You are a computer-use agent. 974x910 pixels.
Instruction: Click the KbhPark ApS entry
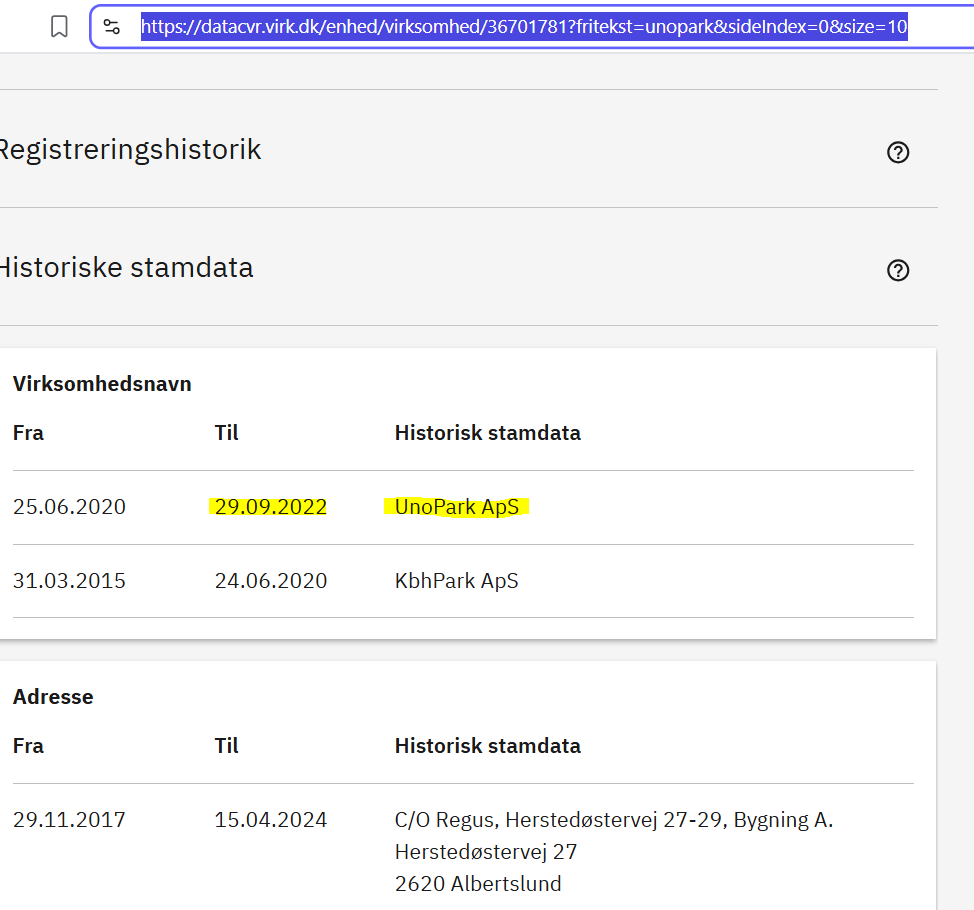(456, 581)
